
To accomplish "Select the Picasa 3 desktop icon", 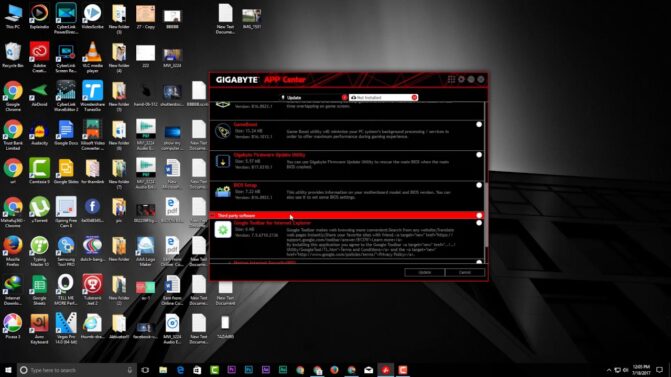I will pos(13,326).
